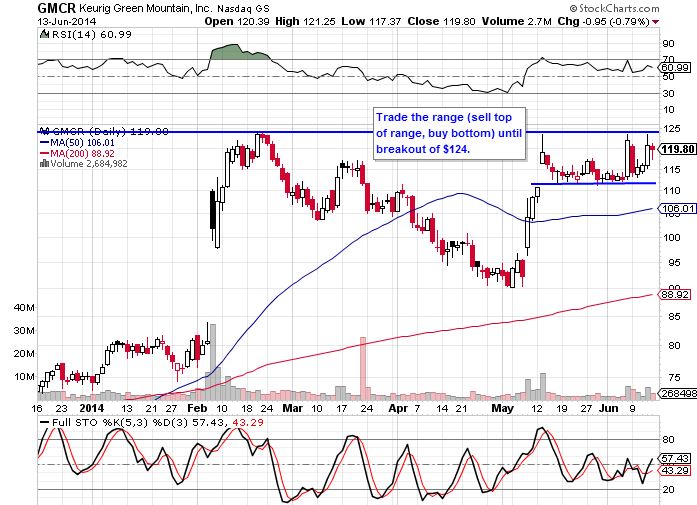Click the 85 price level on right axis
The width and height of the screenshot is (697, 505).
point(674,317)
